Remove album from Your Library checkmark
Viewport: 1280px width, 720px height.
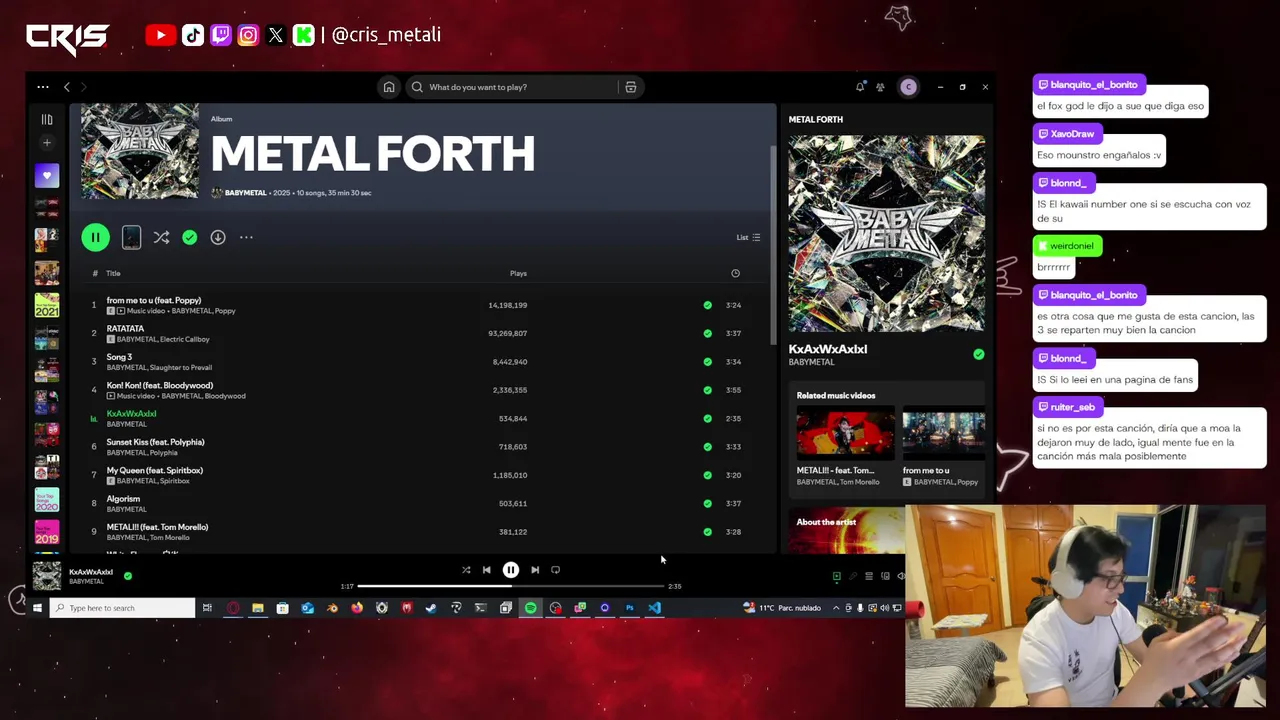tap(190, 237)
